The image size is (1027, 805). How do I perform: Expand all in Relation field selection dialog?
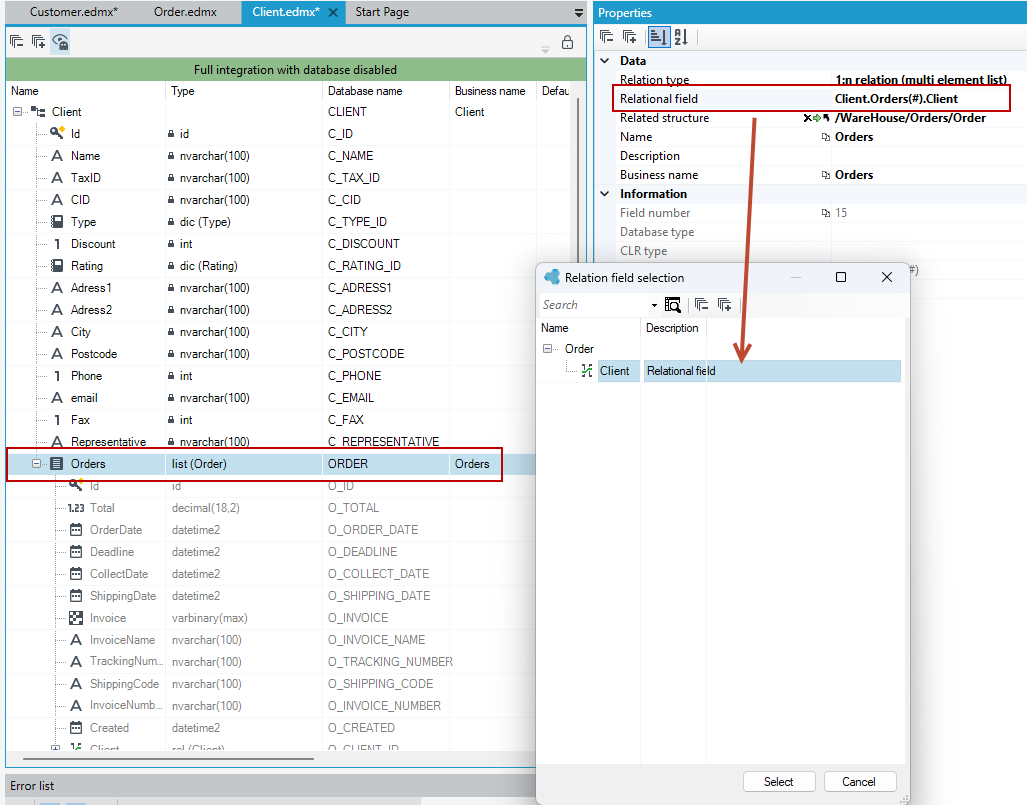click(x=724, y=305)
